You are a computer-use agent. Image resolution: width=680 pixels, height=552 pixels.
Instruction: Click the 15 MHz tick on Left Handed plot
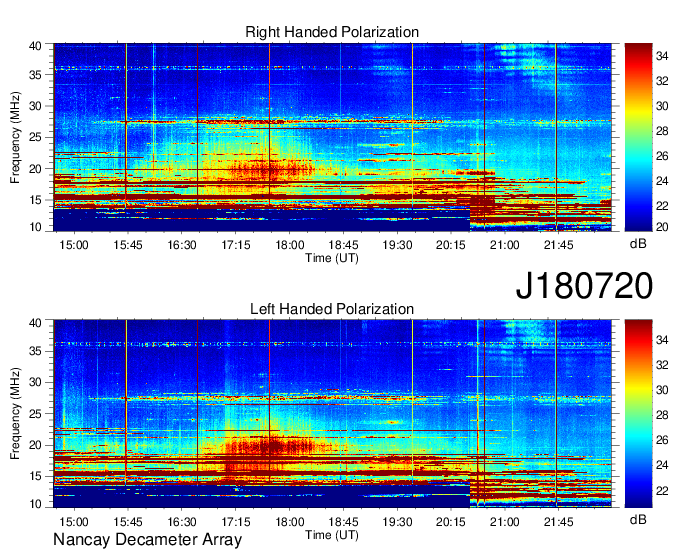point(35,476)
